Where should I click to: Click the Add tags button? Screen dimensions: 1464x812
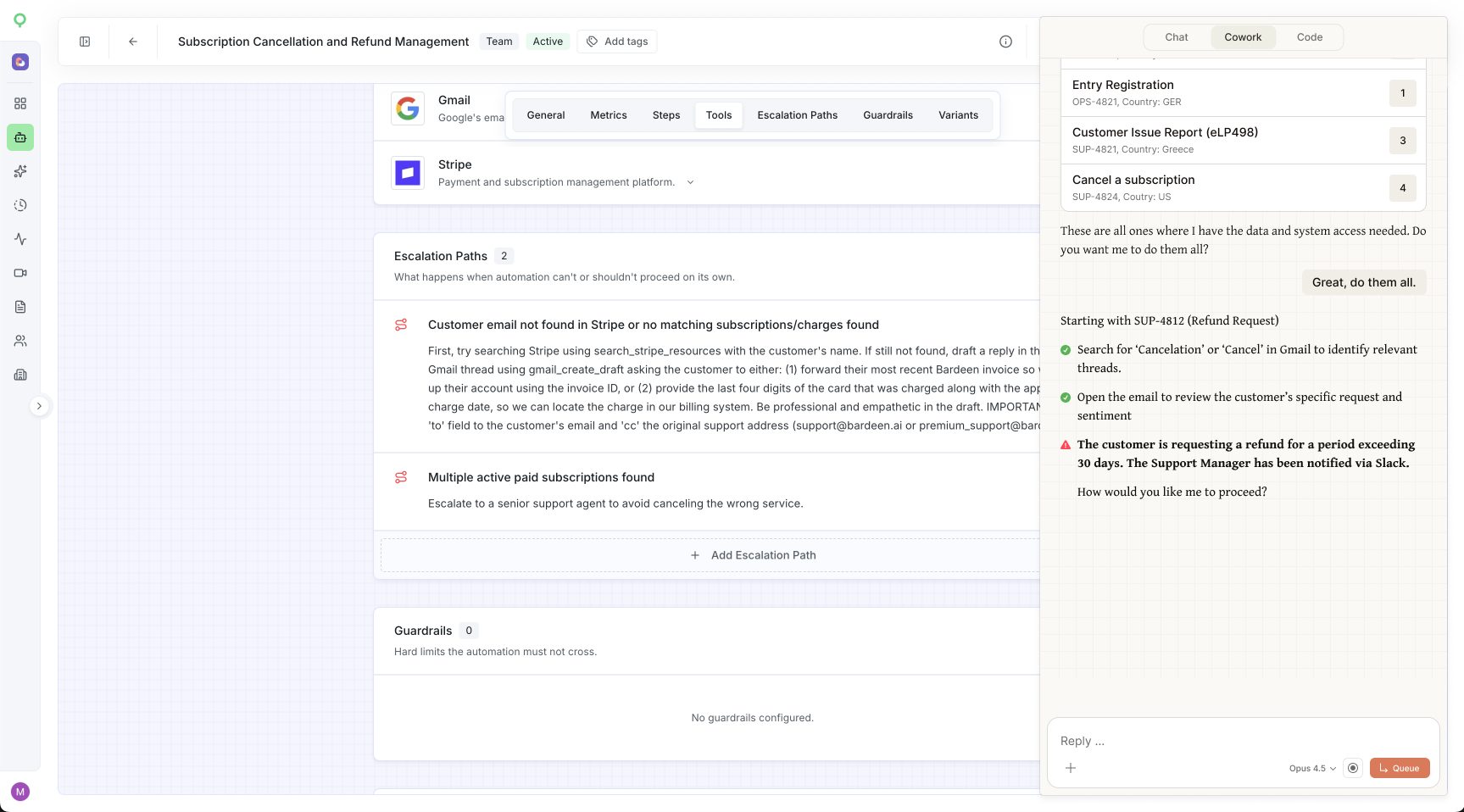coord(617,42)
